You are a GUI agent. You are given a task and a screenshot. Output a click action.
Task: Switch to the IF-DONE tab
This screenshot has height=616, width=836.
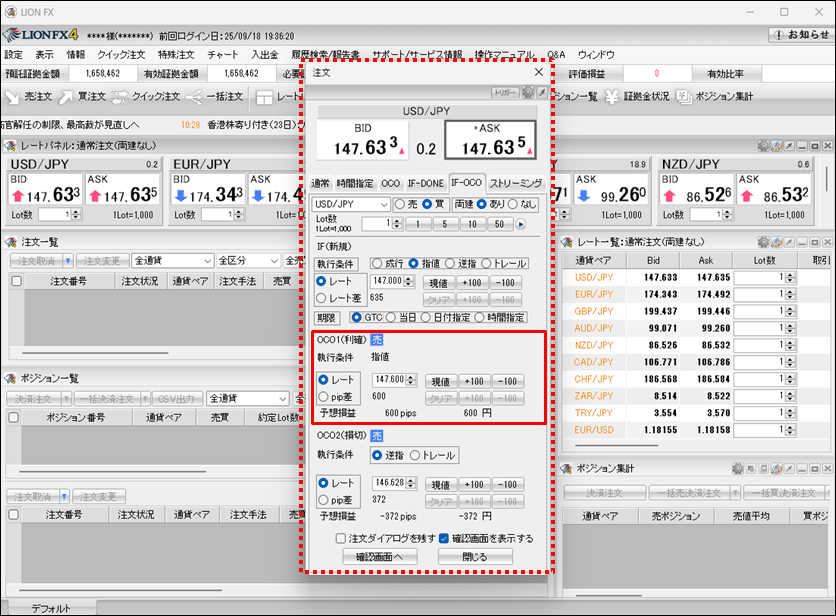(426, 184)
